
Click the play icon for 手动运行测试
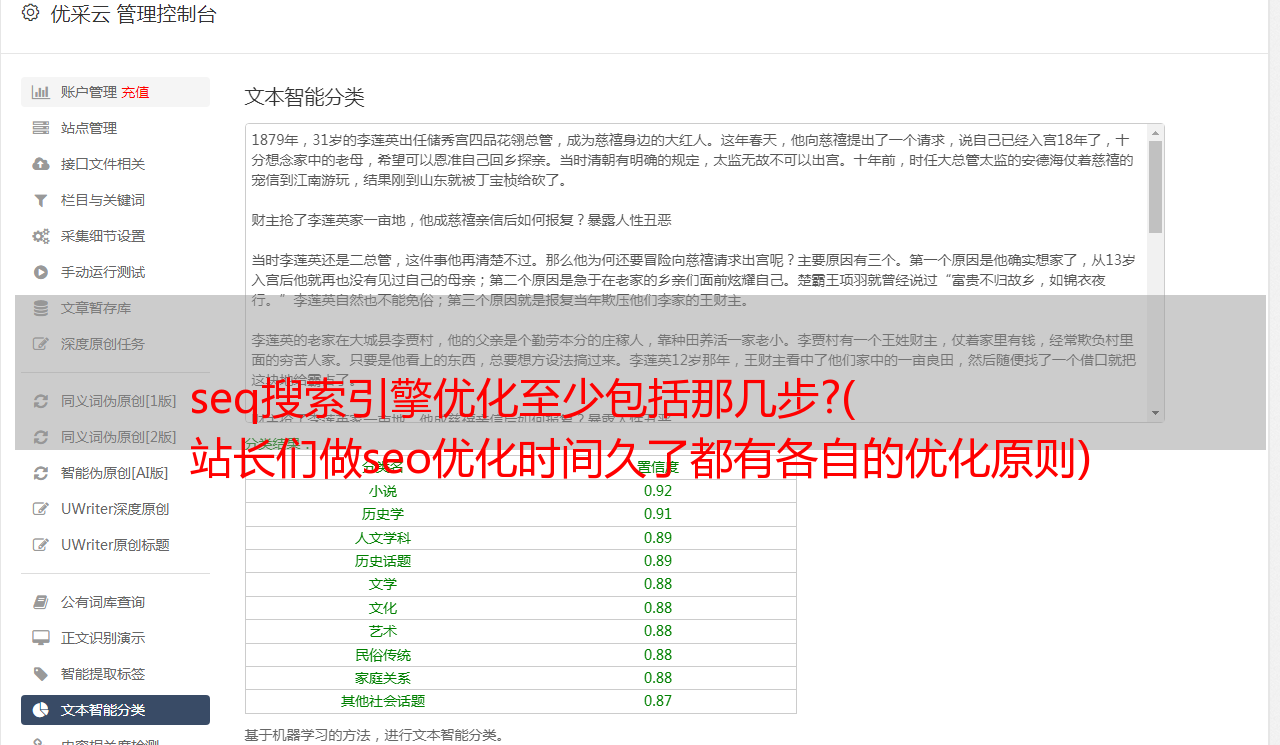(41, 272)
